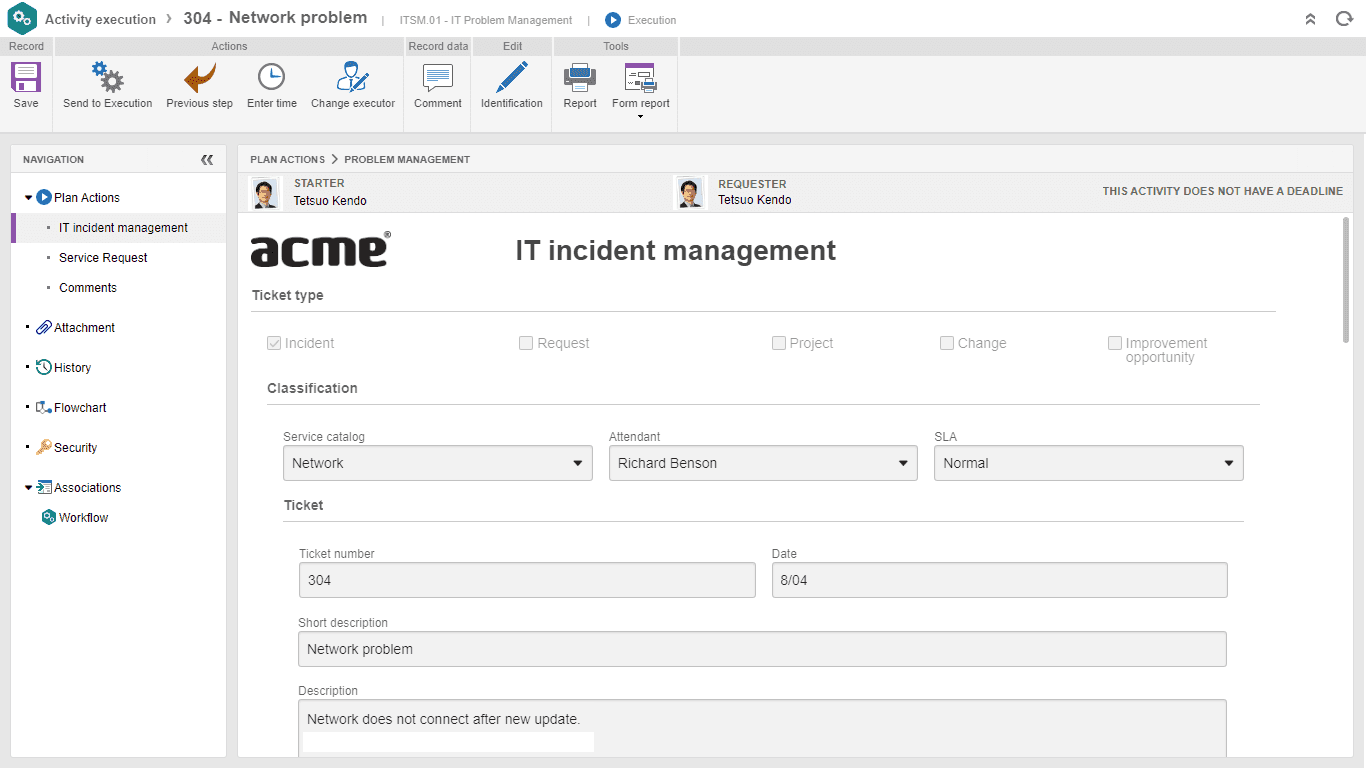The height and width of the screenshot is (768, 1366).
Task: Open the Attachment navigation item
Action: tap(84, 328)
